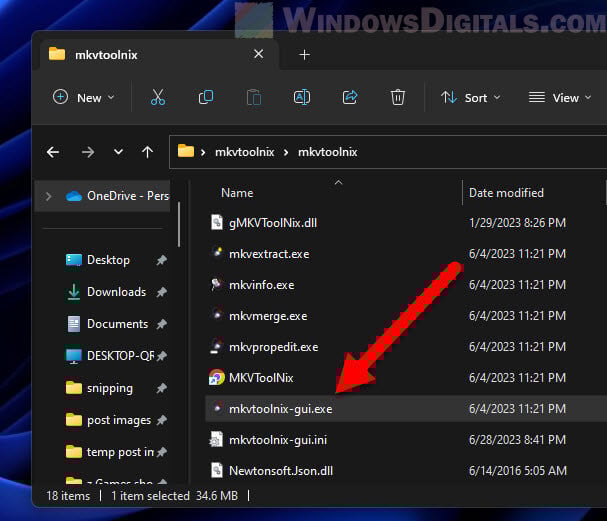Click the first mkvtoolnix breadcrumb
This screenshot has width=607, height=521.
(x=245, y=152)
